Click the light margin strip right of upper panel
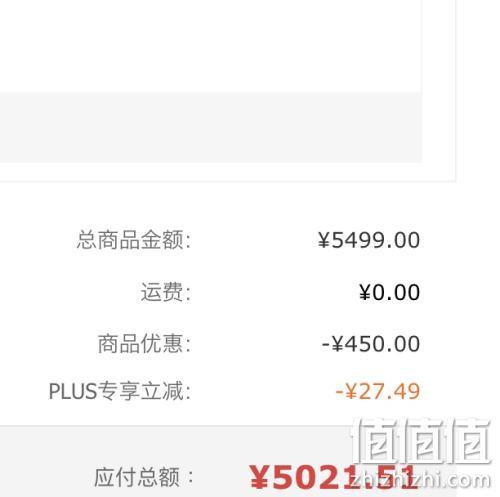The height and width of the screenshot is (497, 500). coord(439,90)
